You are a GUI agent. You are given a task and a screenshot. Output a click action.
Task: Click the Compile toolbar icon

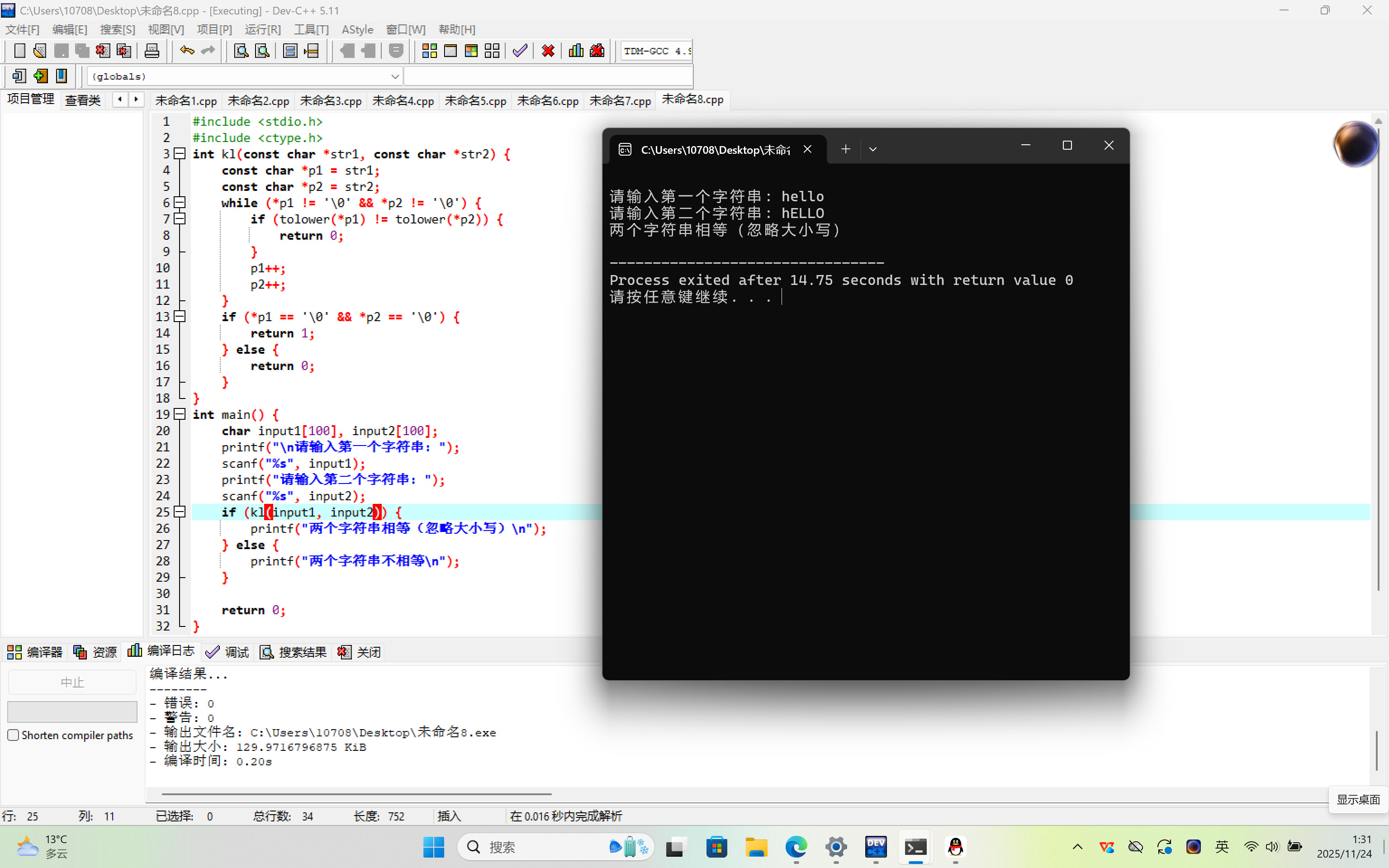[429, 51]
